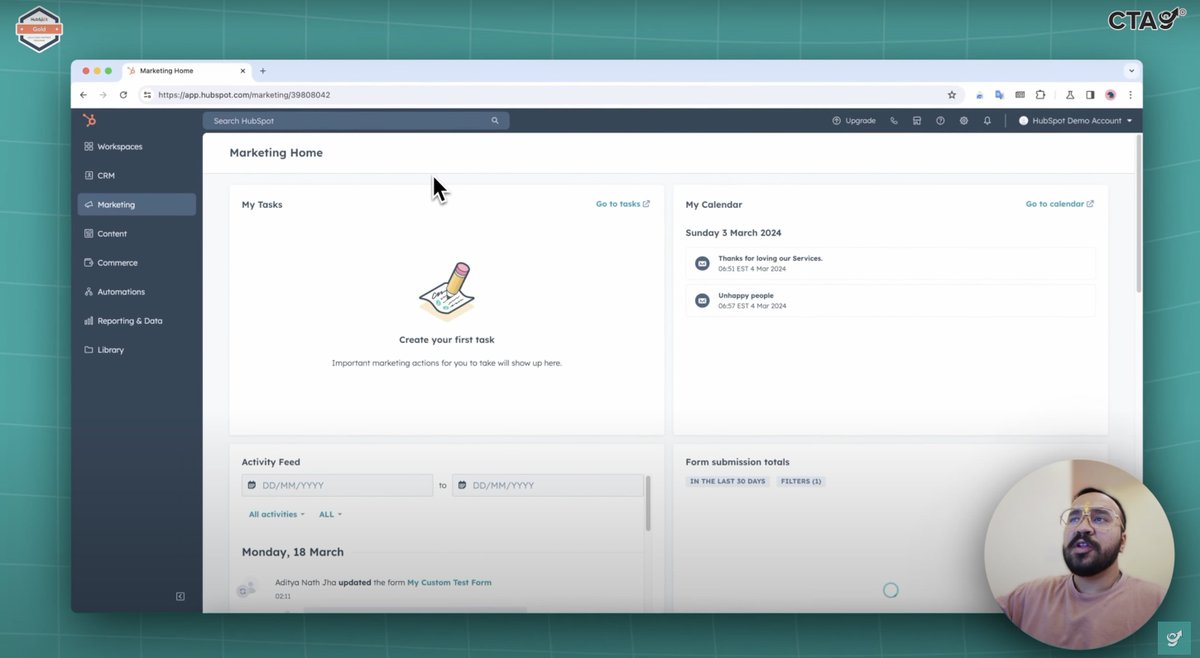1200x658 pixels.
Task: Reload the page
Action: point(123,95)
